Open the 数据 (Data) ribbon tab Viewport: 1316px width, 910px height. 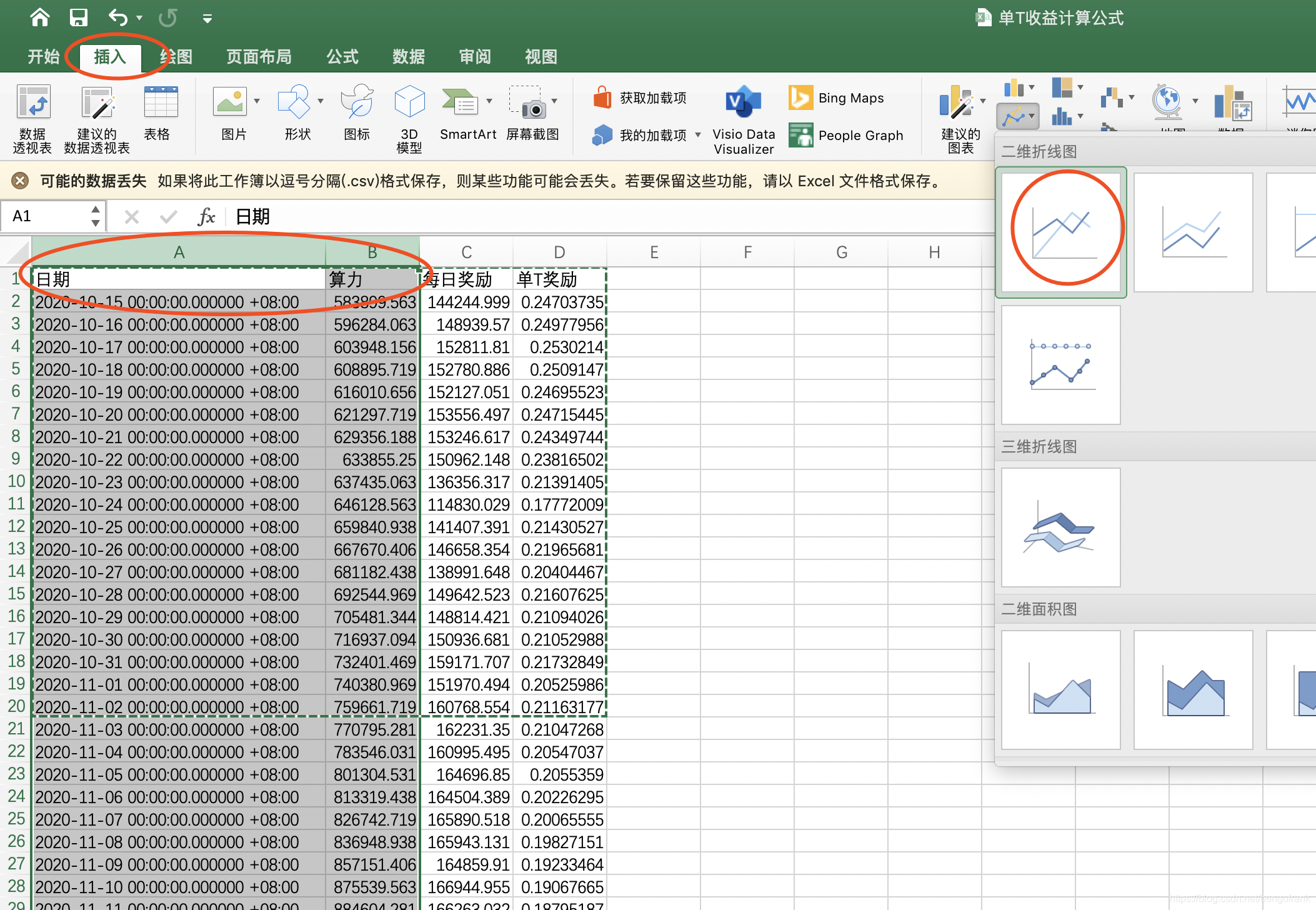[408, 57]
